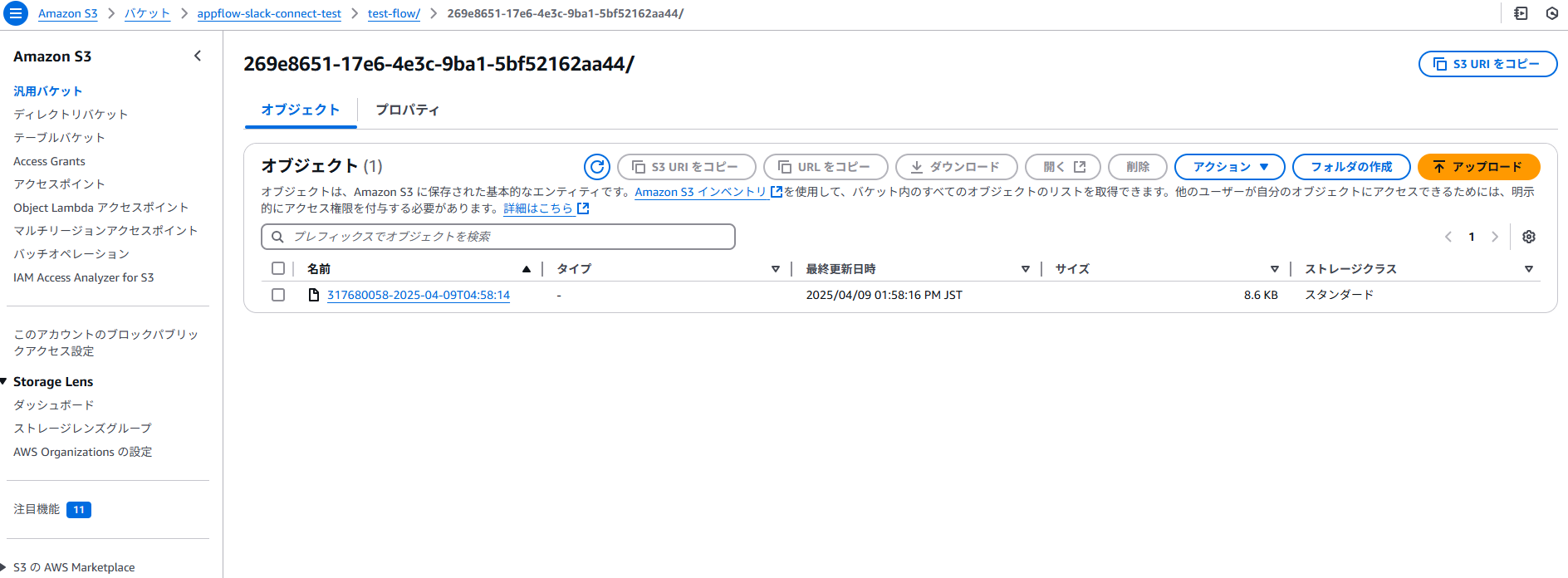The width and height of the screenshot is (1568, 578).
Task: Click フォルダの作成 button
Action: point(1351,167)
